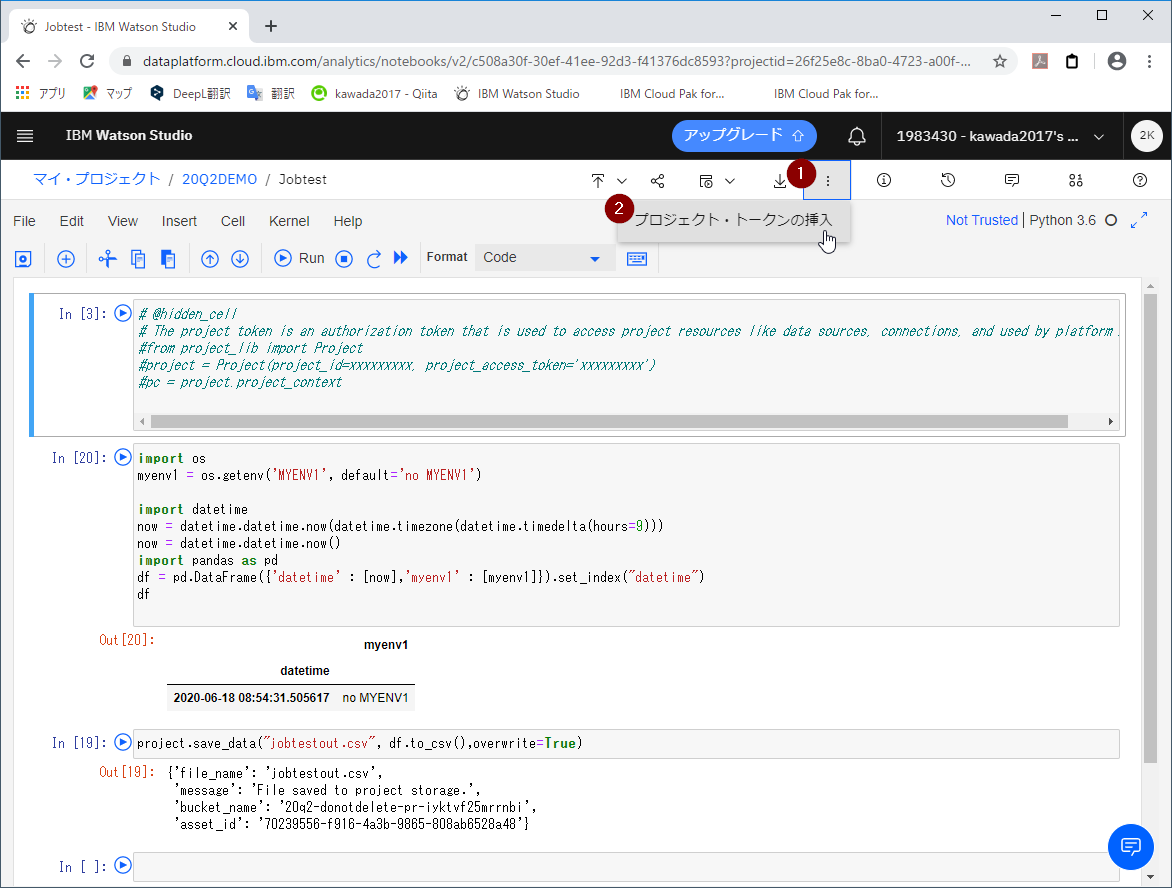Screen dimensions: 1172x888
Task: Run the selected cell
Action: (299, 258)
